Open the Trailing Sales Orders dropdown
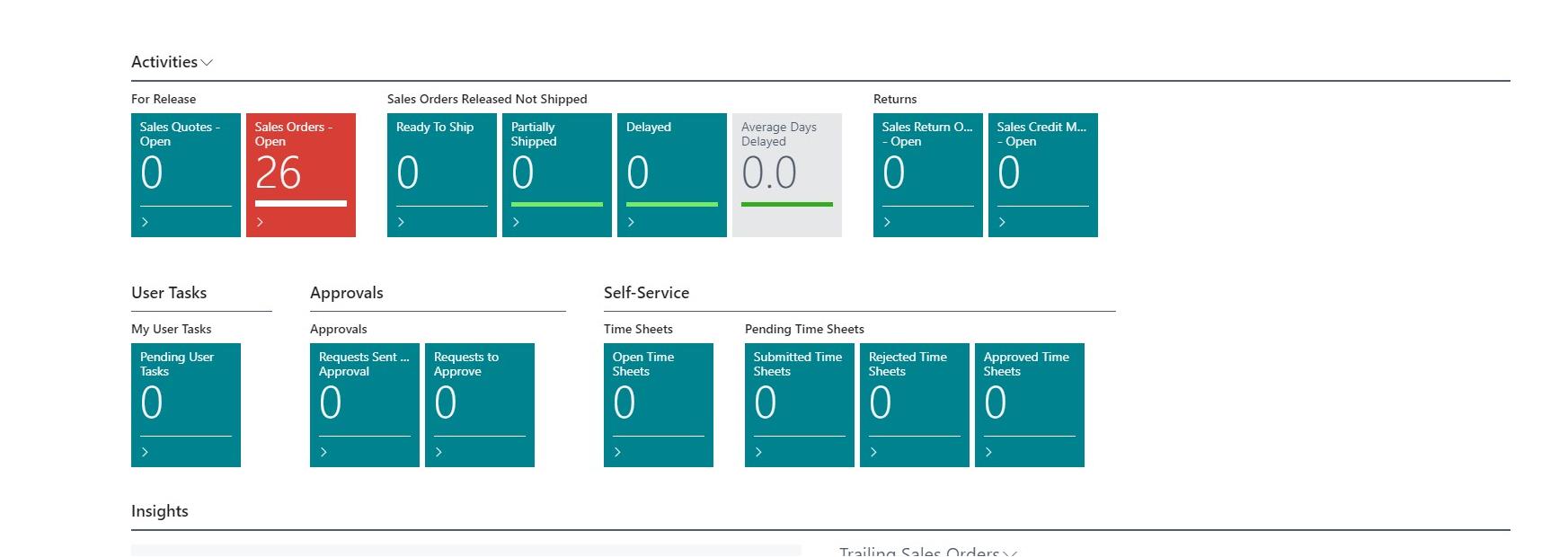Screen dimensions: 1568x557 click(1010, 553)
